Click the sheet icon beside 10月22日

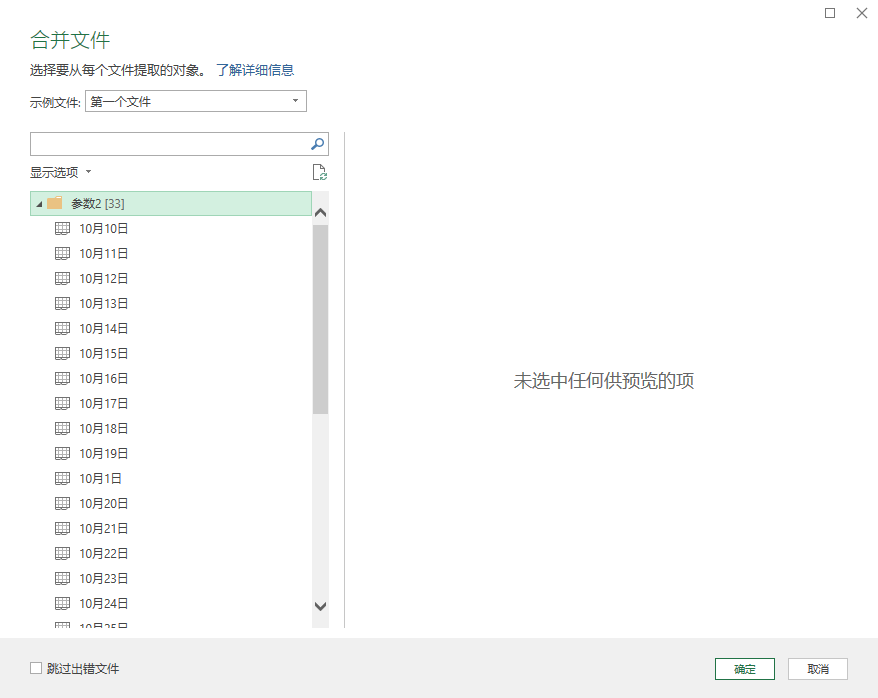(62, 553)
